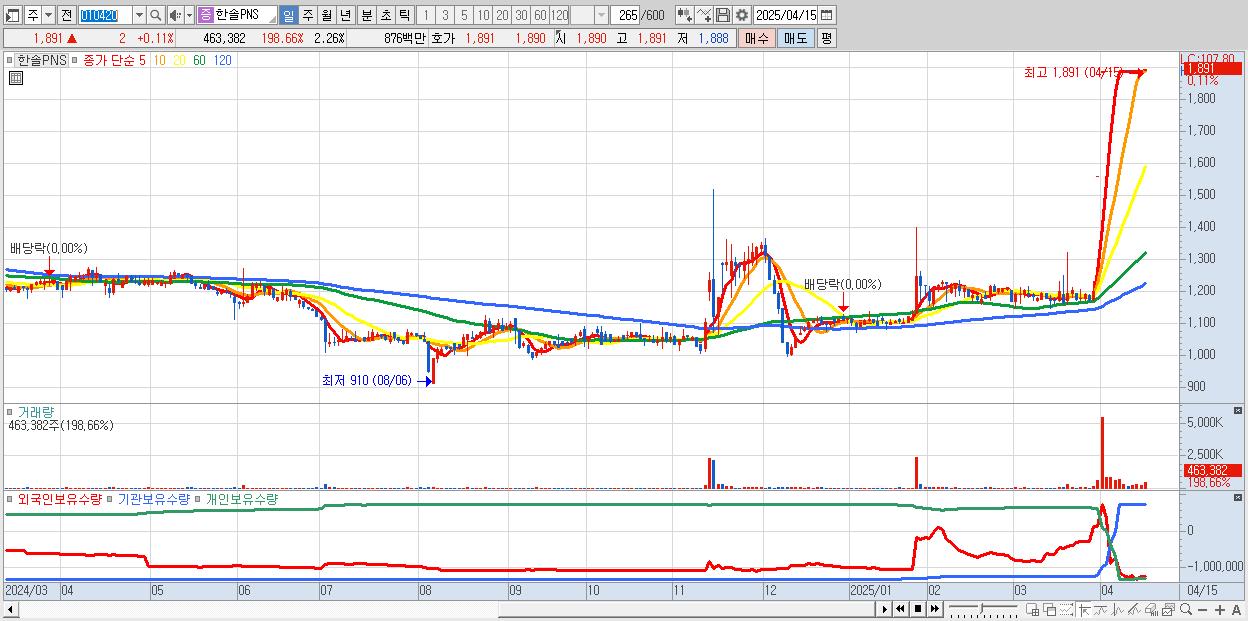Click the 증 market badge icon before 한솔PNS
Screen dimensions: 1248x621
[x=206, y=15]
